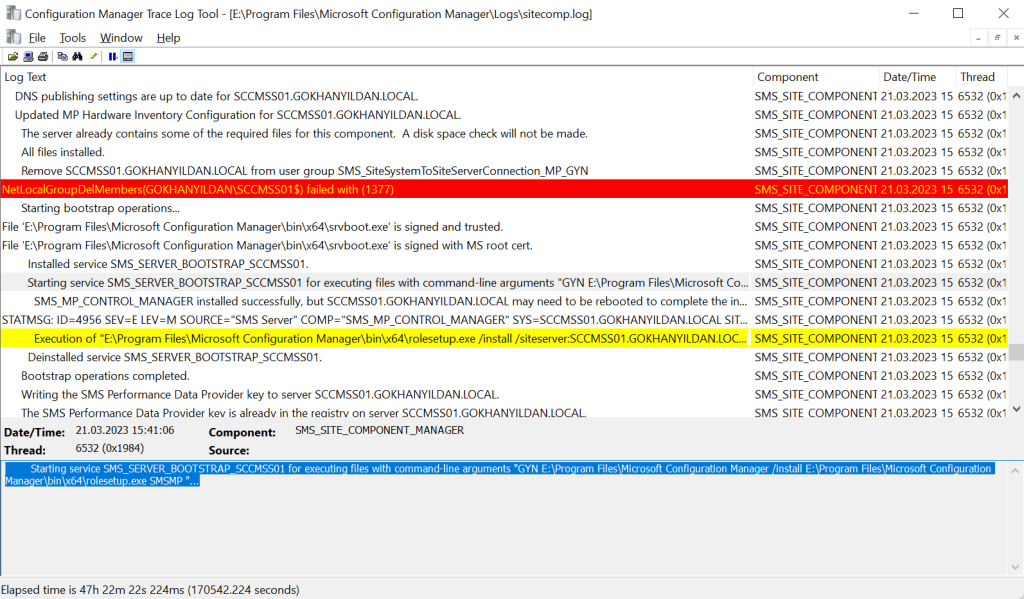
Task: Click the details pane scroll-down arrow
Action: click(1016, 568)
